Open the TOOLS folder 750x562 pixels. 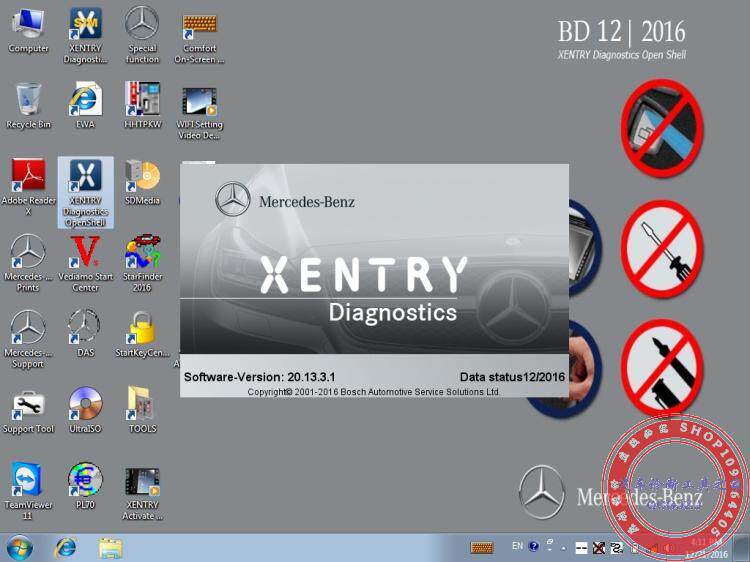point(142,410)
